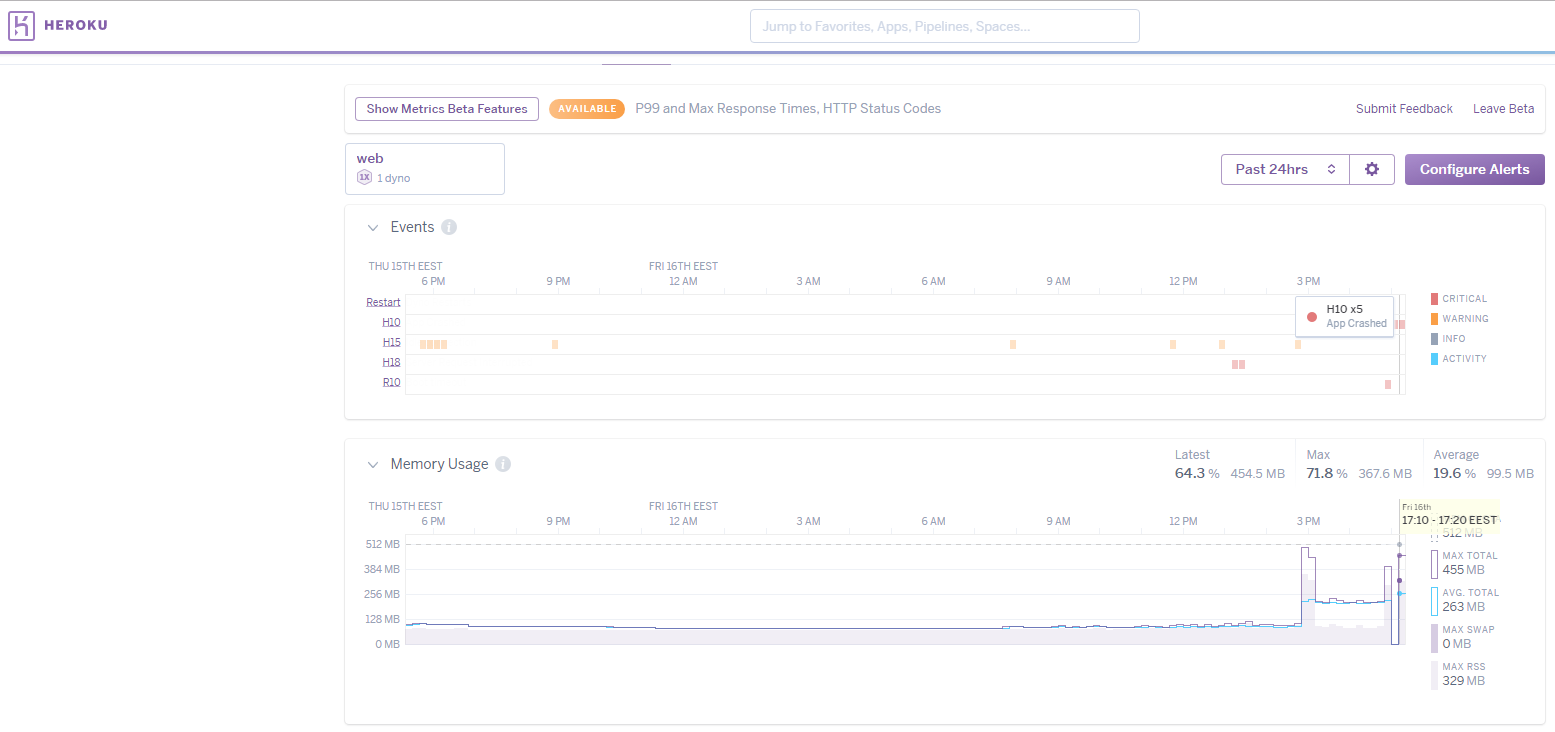
Task: Open the Restart event row link
Action: (383, 302)
